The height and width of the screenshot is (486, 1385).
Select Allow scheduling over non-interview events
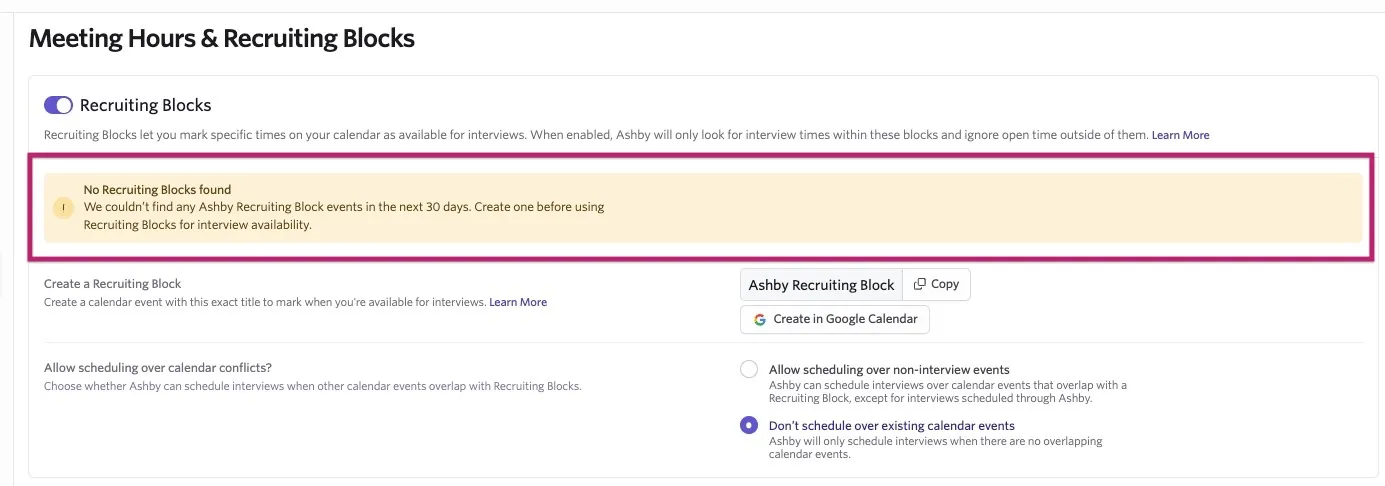749,369
